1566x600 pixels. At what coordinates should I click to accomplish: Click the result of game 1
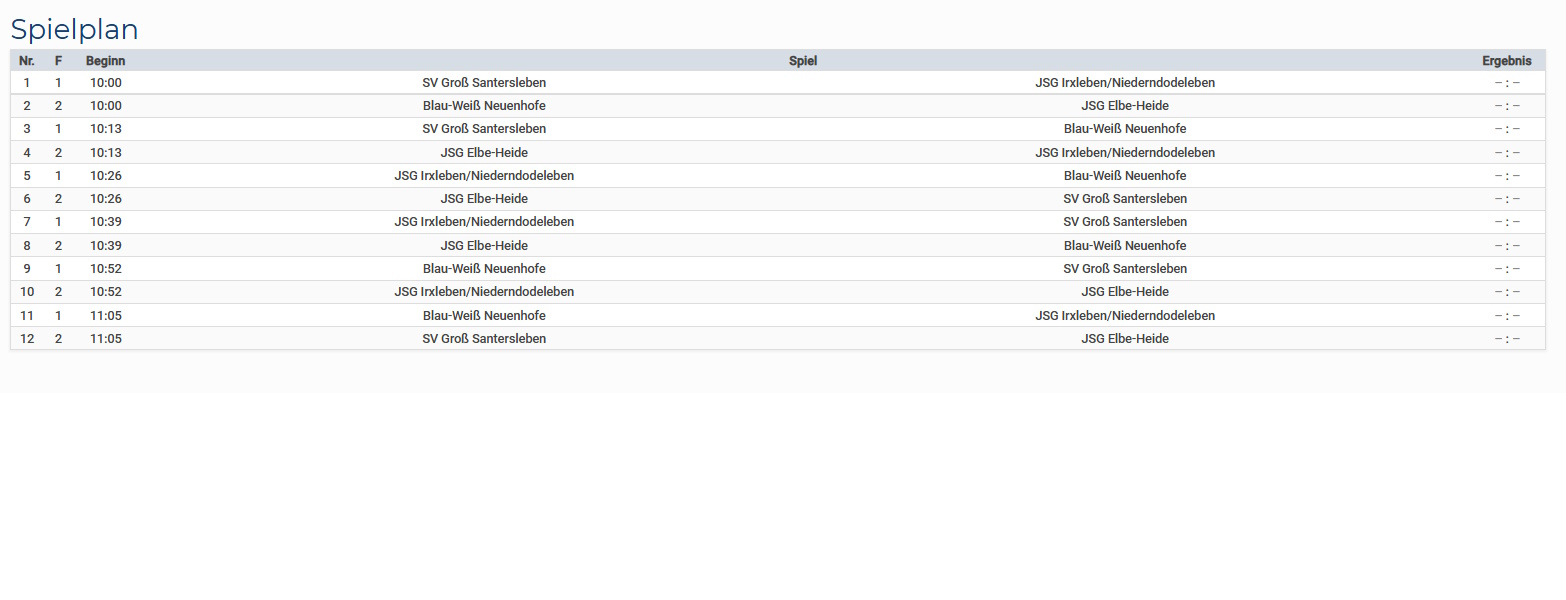(x=1507, y=83)
